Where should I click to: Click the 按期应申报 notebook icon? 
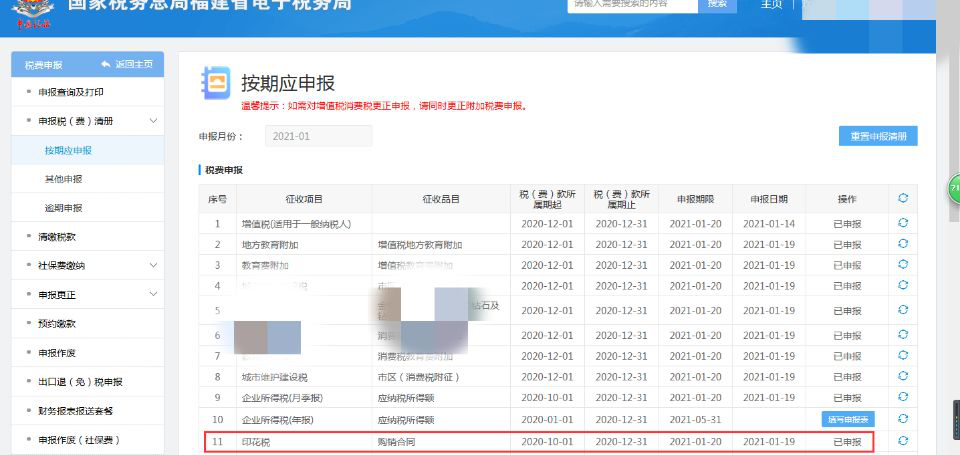(215, 82)
